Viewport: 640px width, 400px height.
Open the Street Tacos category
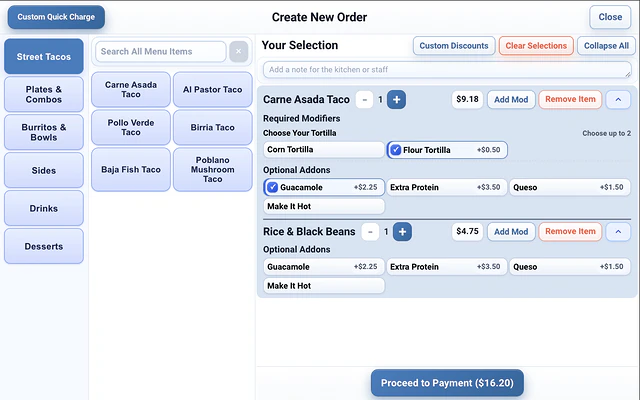point(44,56)
